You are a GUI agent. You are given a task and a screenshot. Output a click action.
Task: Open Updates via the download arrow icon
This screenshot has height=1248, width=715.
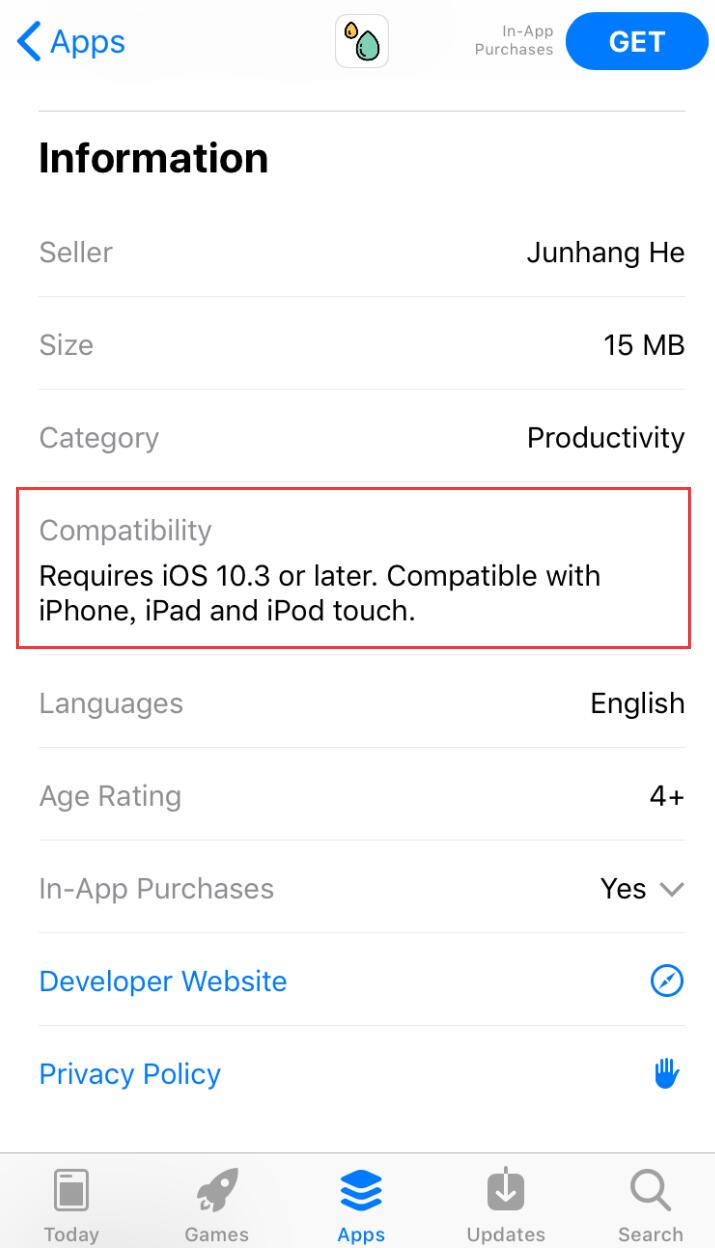click(x=505, y=1190)
